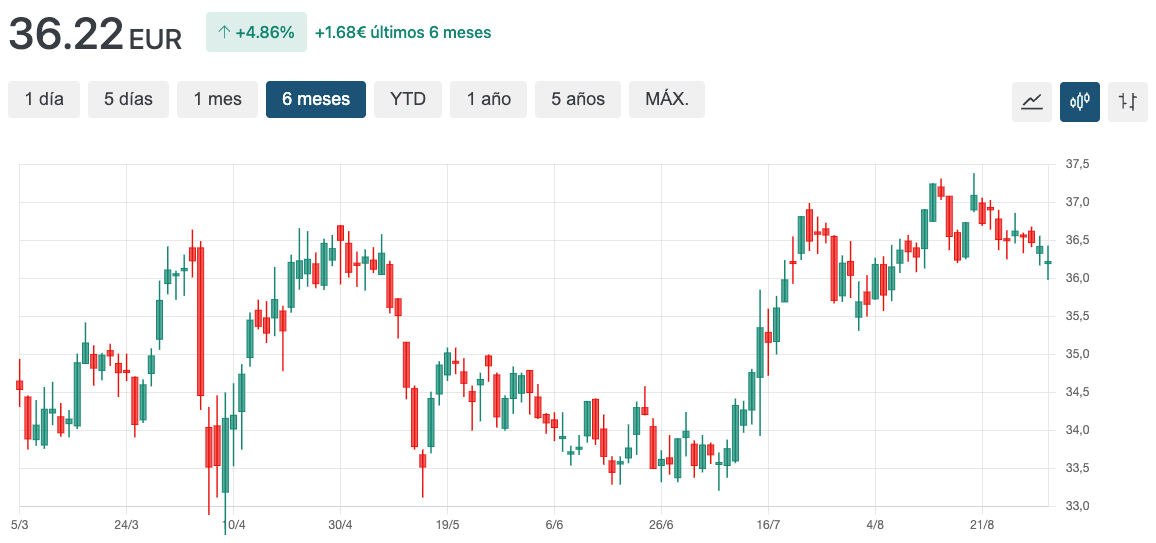Show the 5 días price range
Viewport: 1156px width, 543px height.
128,99
